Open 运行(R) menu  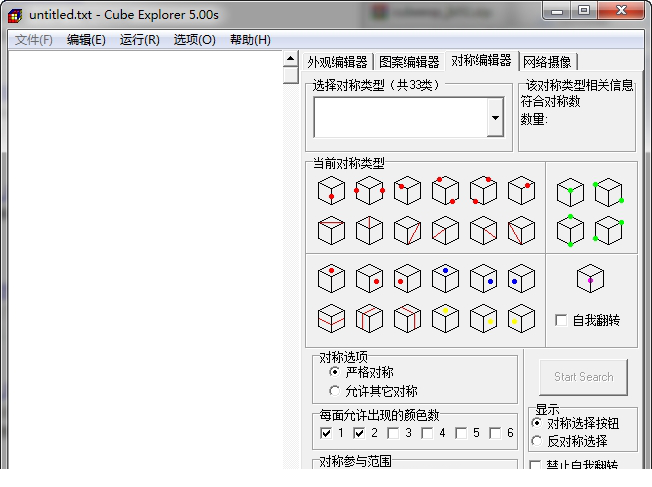coord(140,40)
